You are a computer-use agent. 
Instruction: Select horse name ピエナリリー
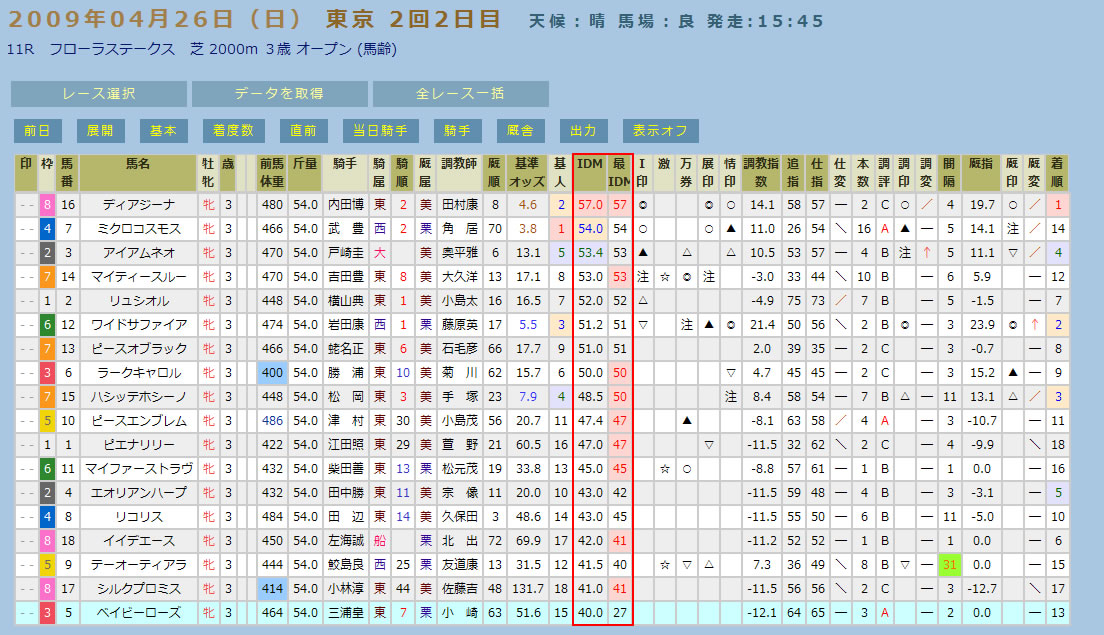[x=139, y=445]
